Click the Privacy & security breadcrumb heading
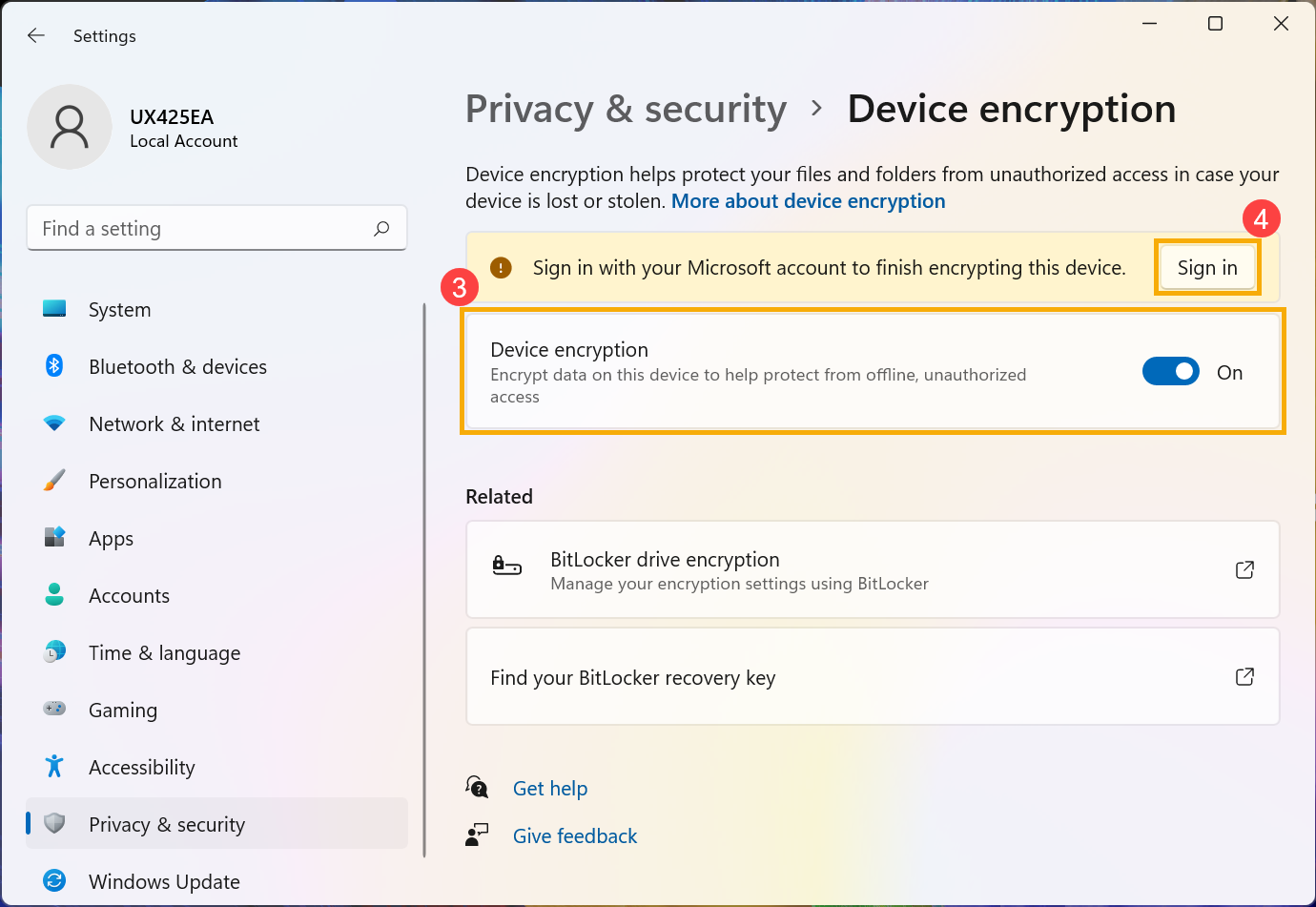 click(x=626, y=109)
